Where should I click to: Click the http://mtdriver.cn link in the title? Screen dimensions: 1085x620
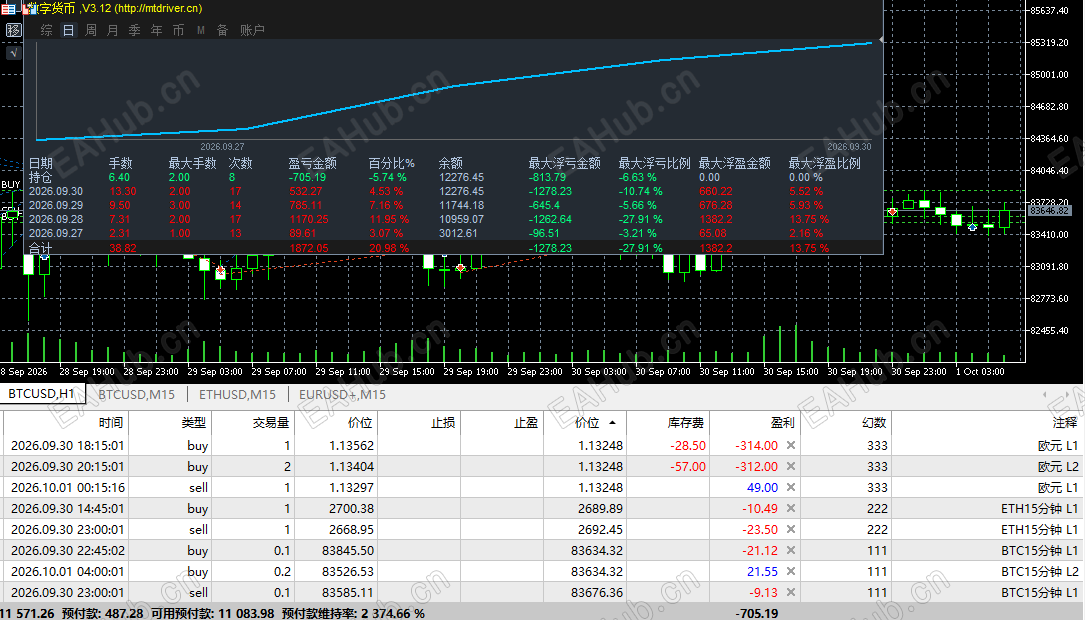tap(158, 8)
